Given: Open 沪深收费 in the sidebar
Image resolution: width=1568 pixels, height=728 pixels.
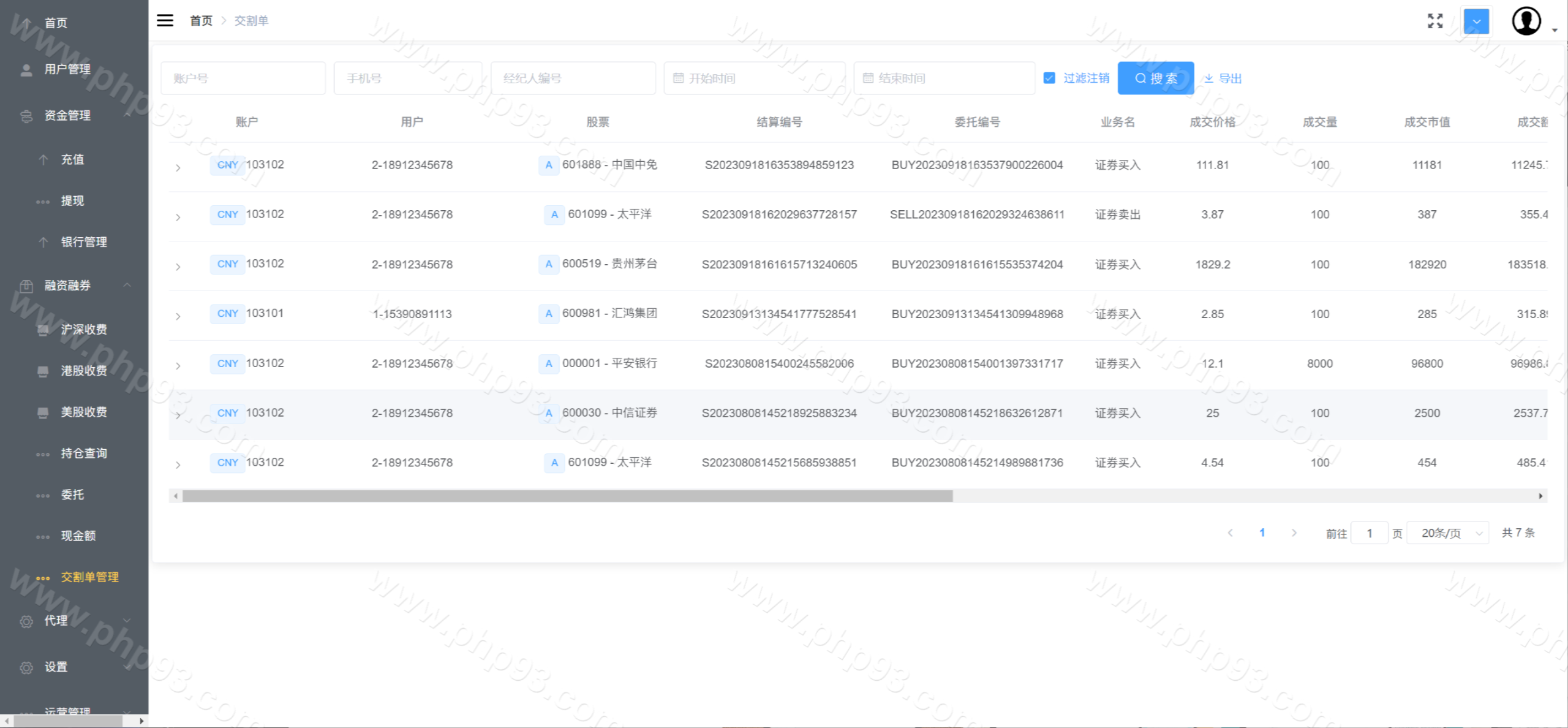Looking at the screenshot, I should click(x=84, y=330).
